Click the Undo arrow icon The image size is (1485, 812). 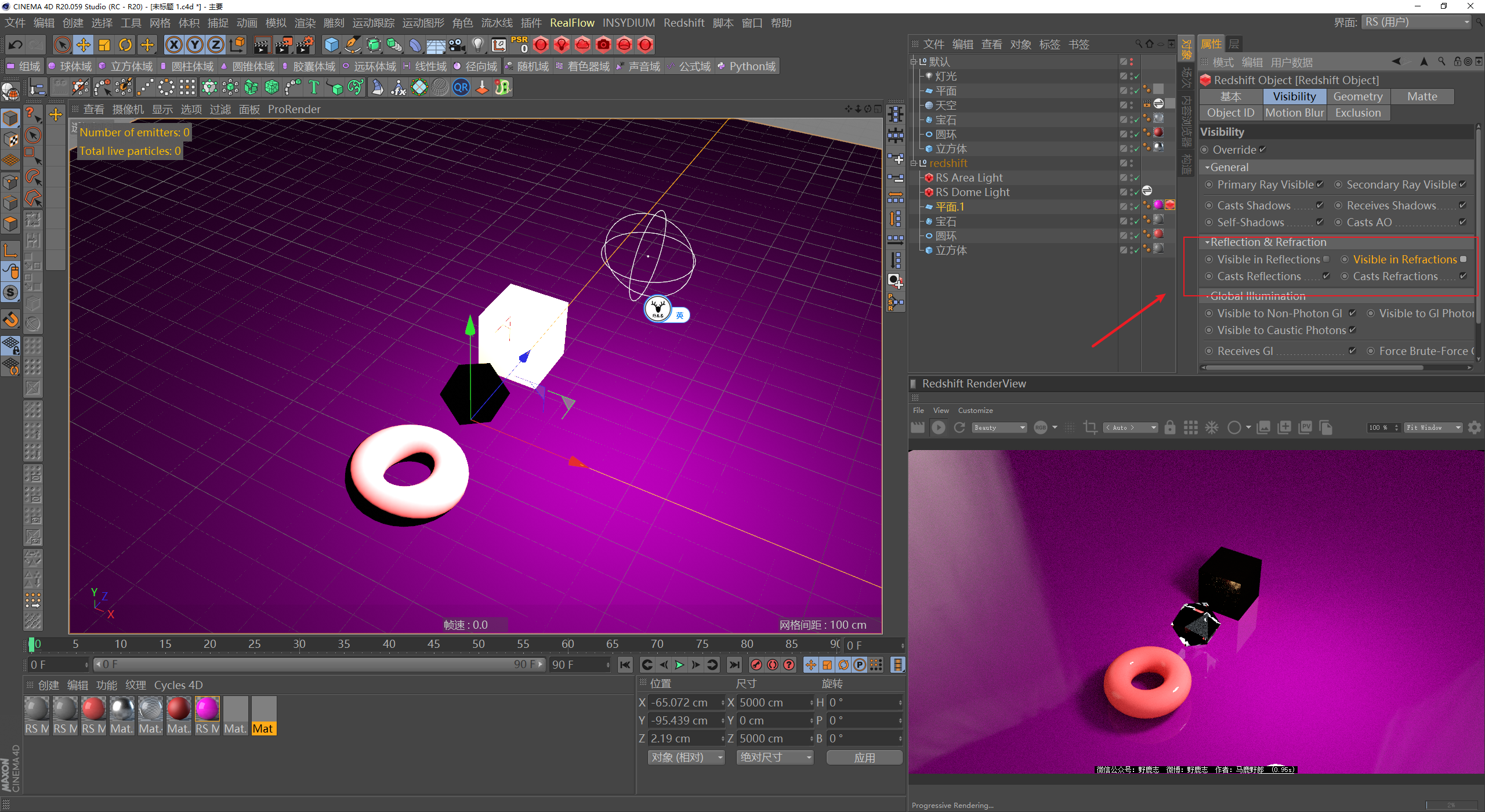coord(16,45)
